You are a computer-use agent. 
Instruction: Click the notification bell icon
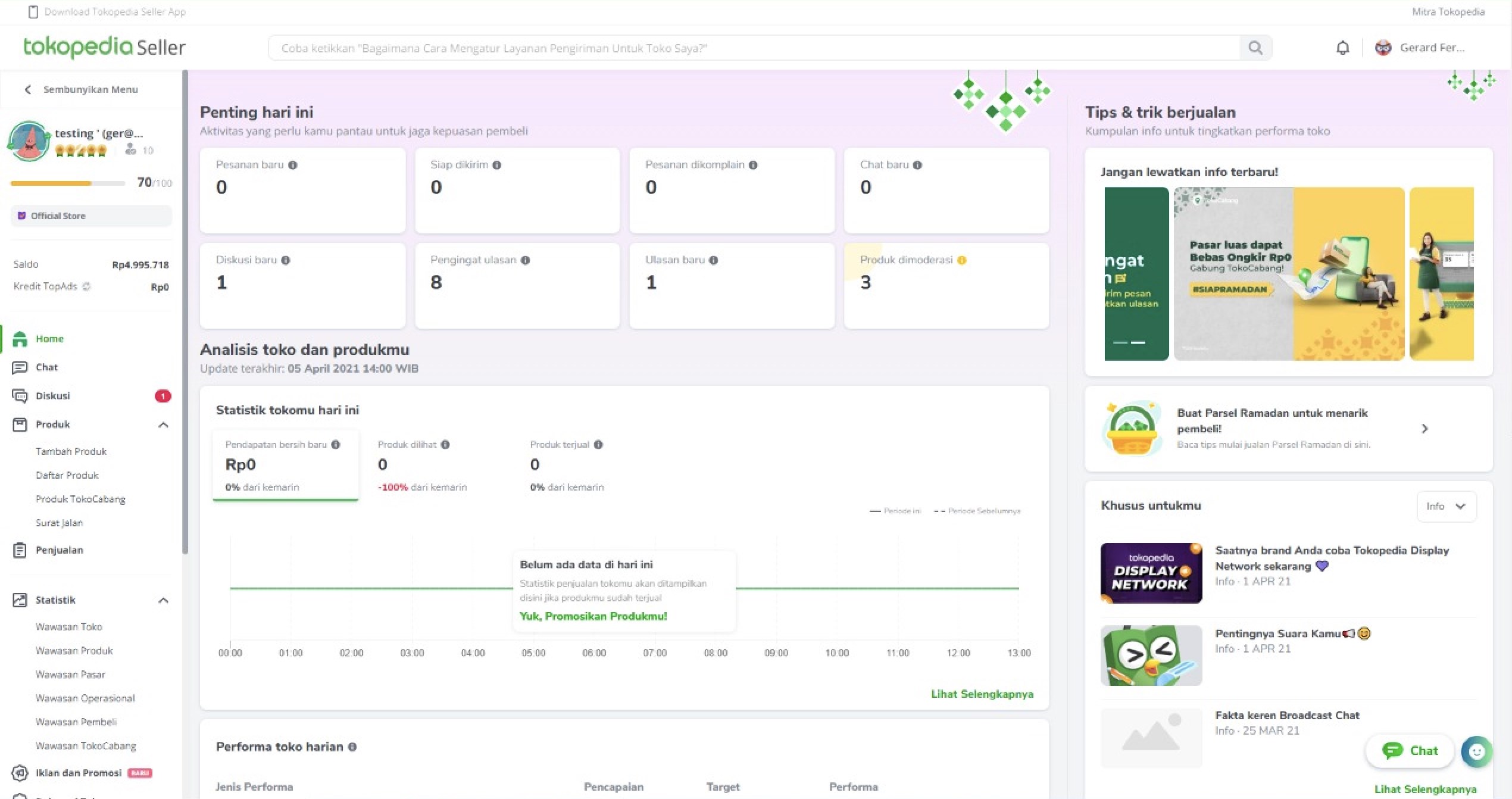tap(1342, 48)
